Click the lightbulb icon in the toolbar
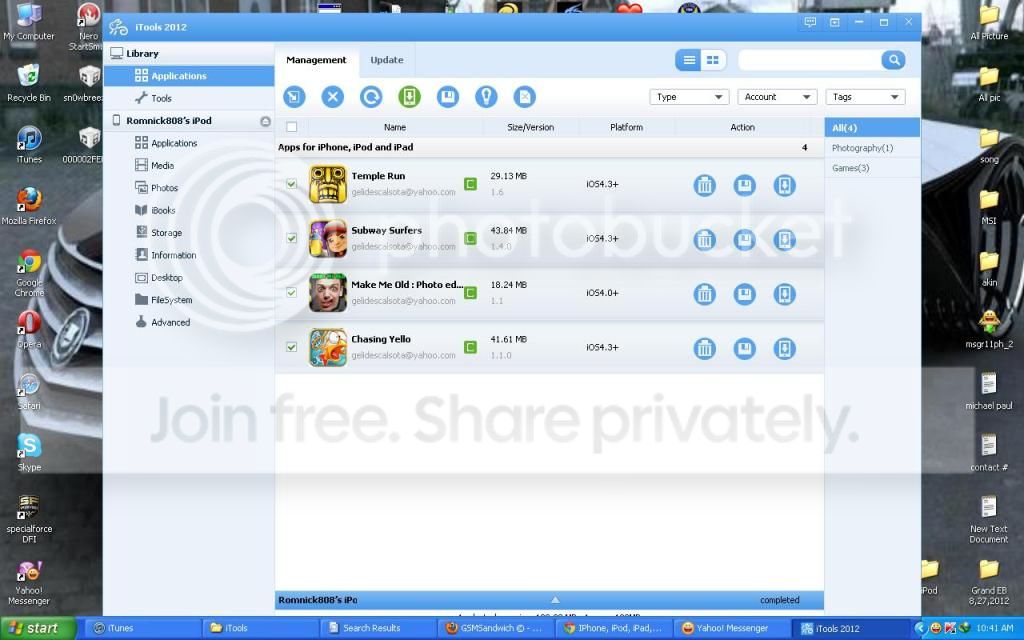The width and height of the screenshot is (1024, 640). (486, 97)
